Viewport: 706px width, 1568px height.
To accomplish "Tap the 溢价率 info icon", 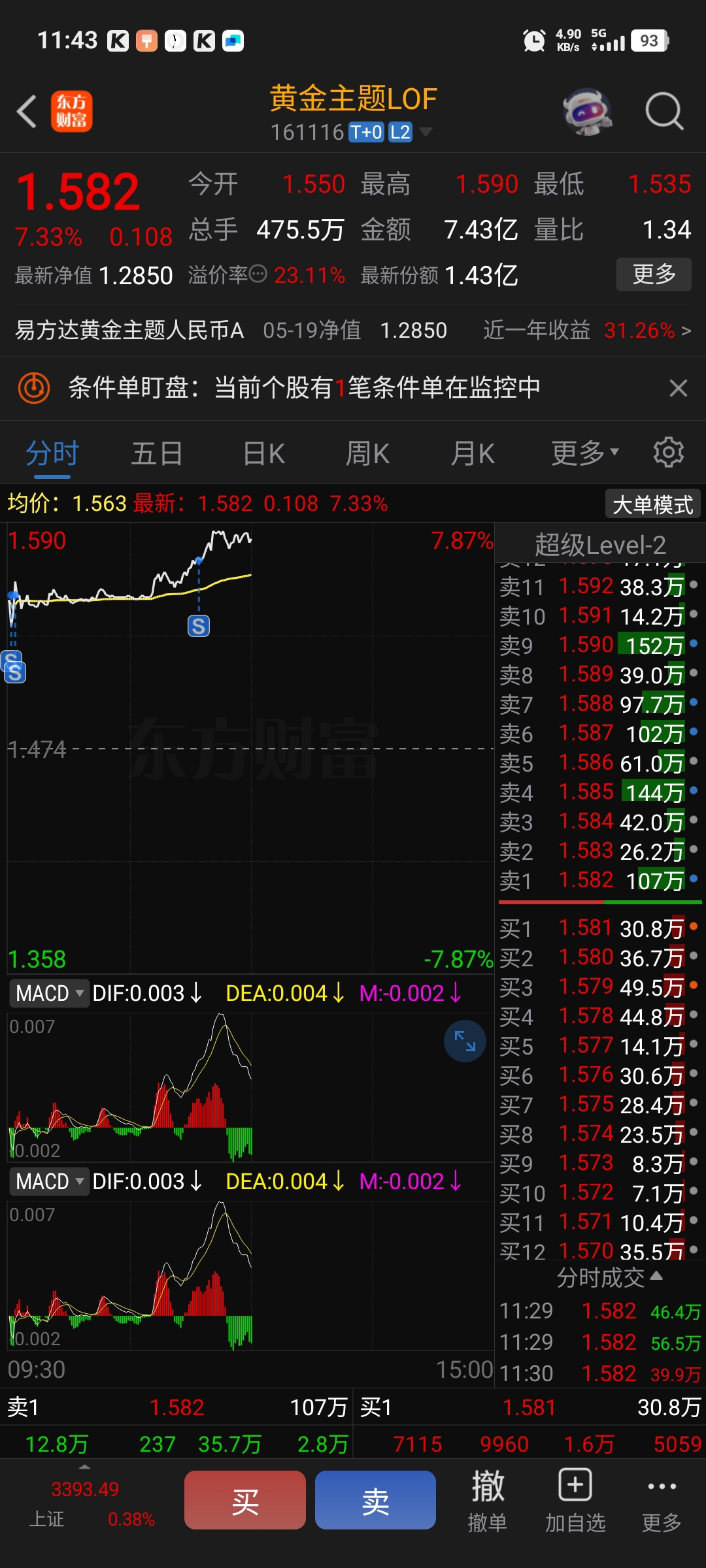I will (x=258, y=274).
